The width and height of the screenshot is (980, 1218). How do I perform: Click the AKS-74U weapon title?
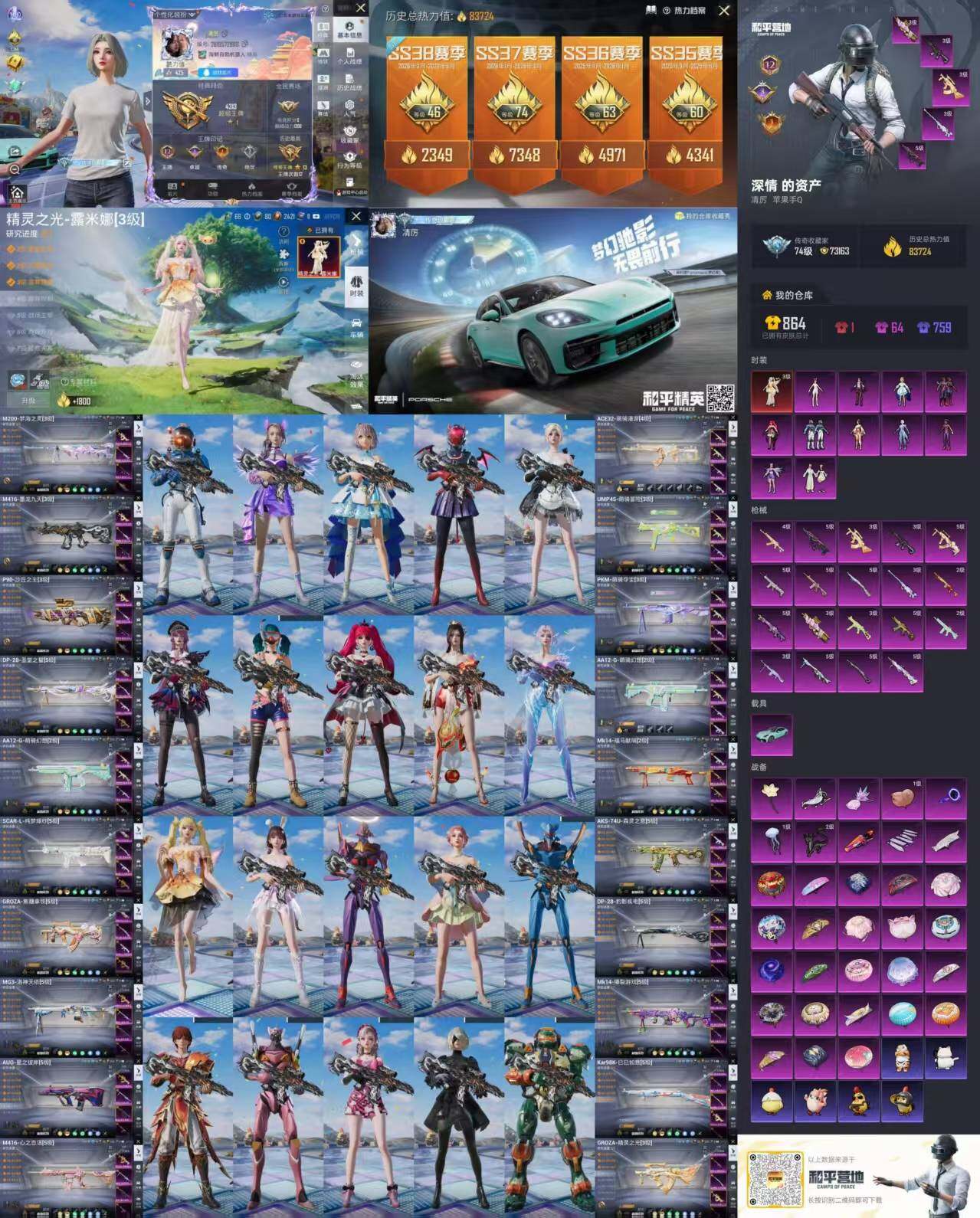pyautogui.click(x=627, y=821)
